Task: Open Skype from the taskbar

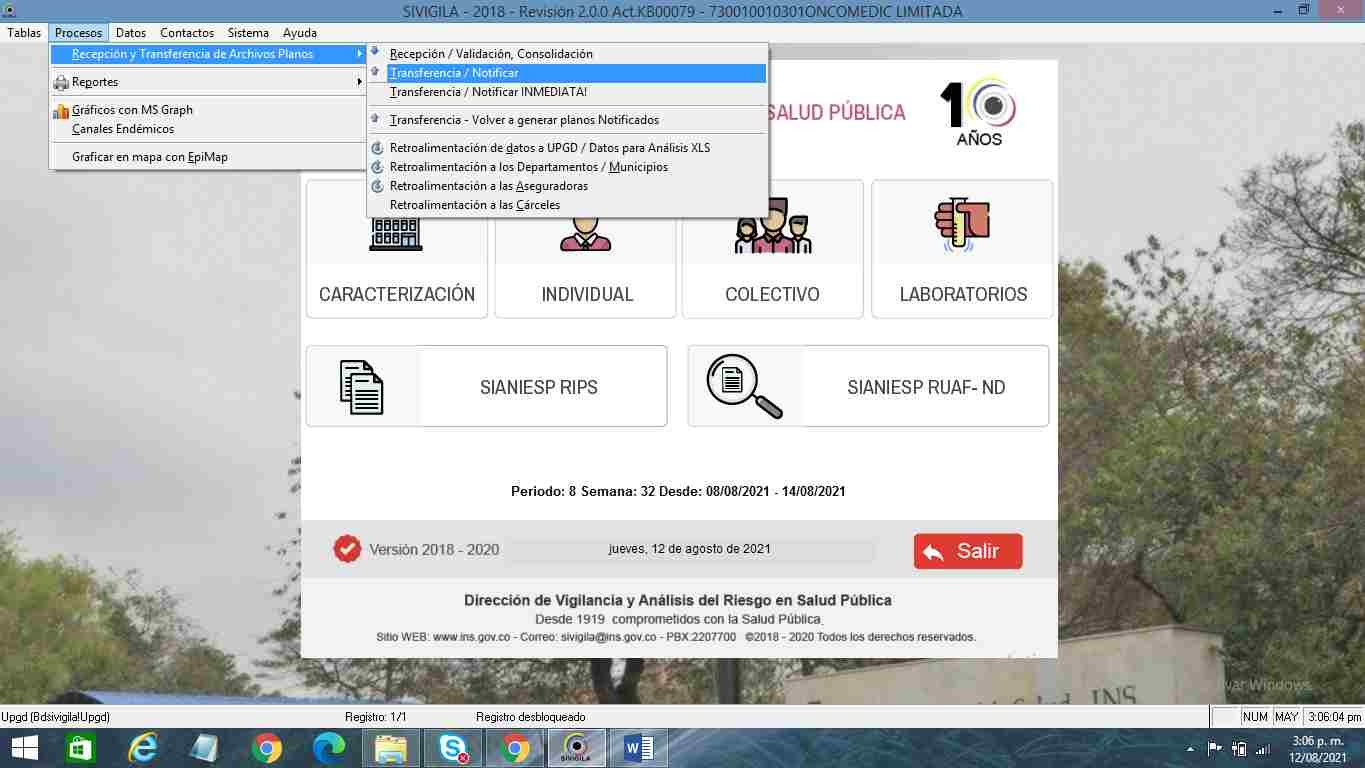Action: click(x=453, y=748)
